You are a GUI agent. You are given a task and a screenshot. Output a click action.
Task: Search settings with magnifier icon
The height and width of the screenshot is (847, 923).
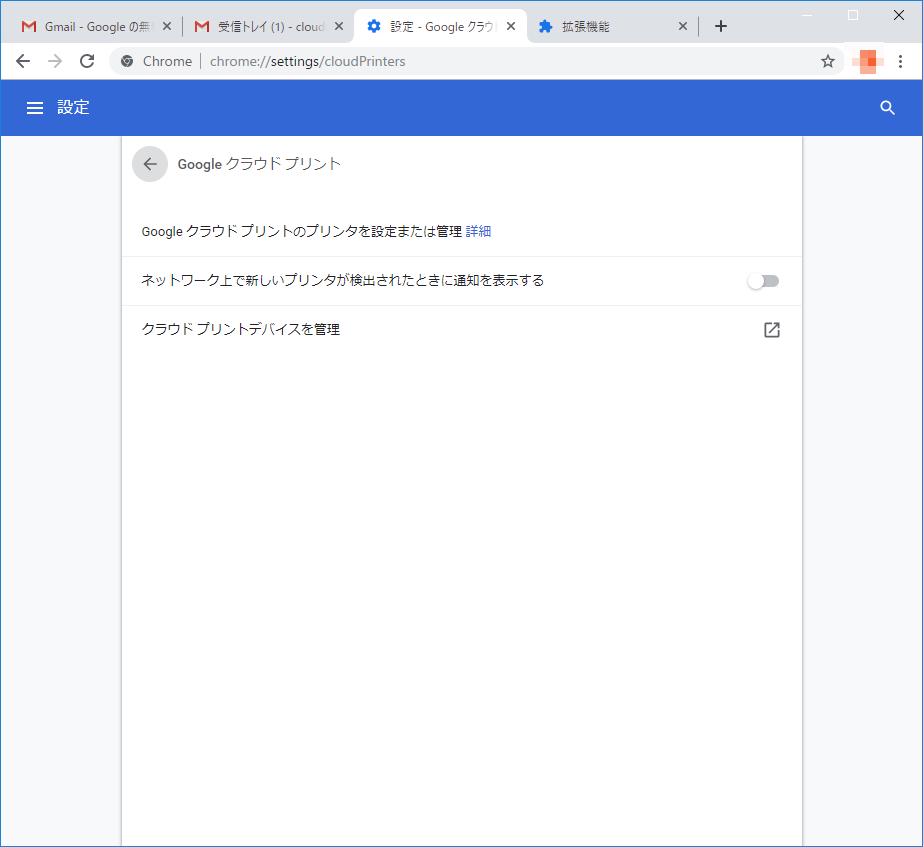tap(887, 108)
